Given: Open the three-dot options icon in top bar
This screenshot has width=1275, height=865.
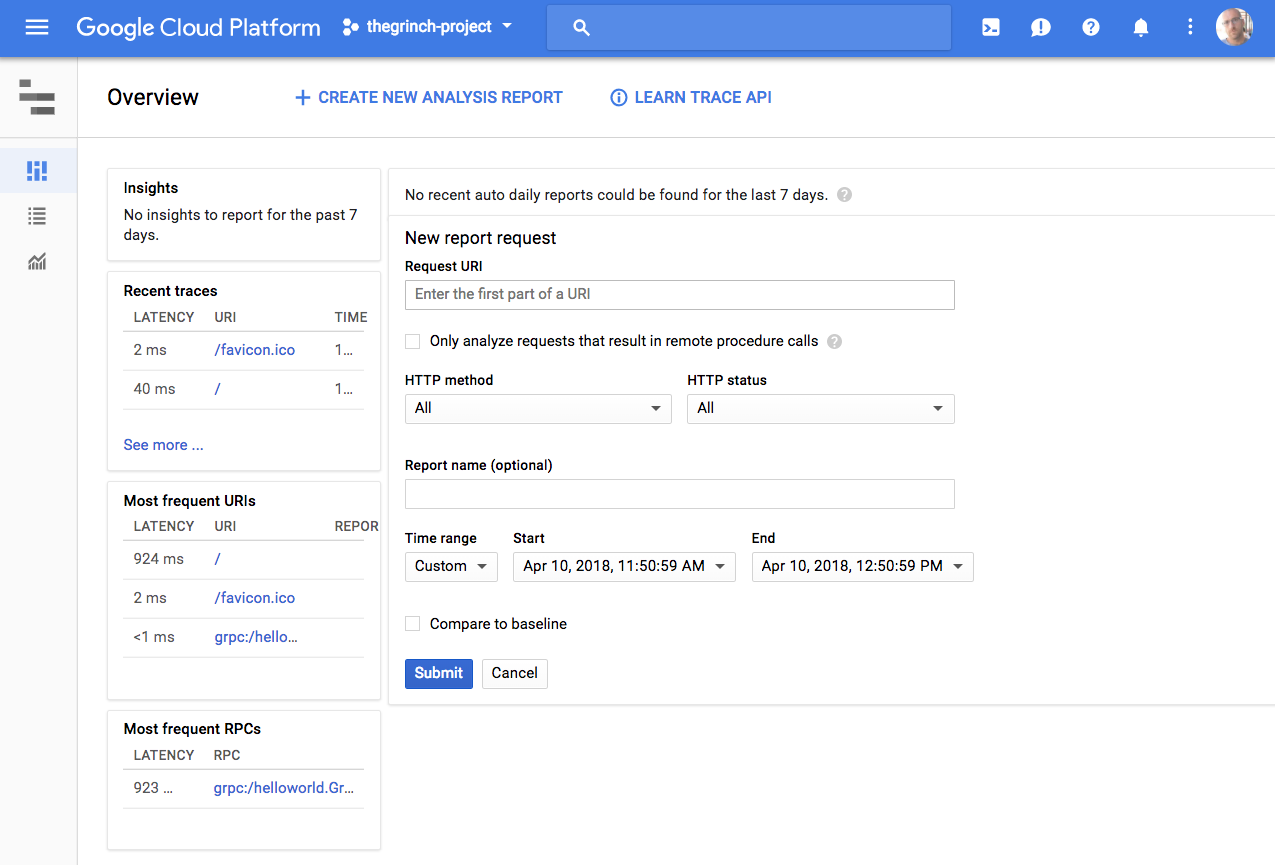Looking at the screenshot, I should [x=1190, y=27].
